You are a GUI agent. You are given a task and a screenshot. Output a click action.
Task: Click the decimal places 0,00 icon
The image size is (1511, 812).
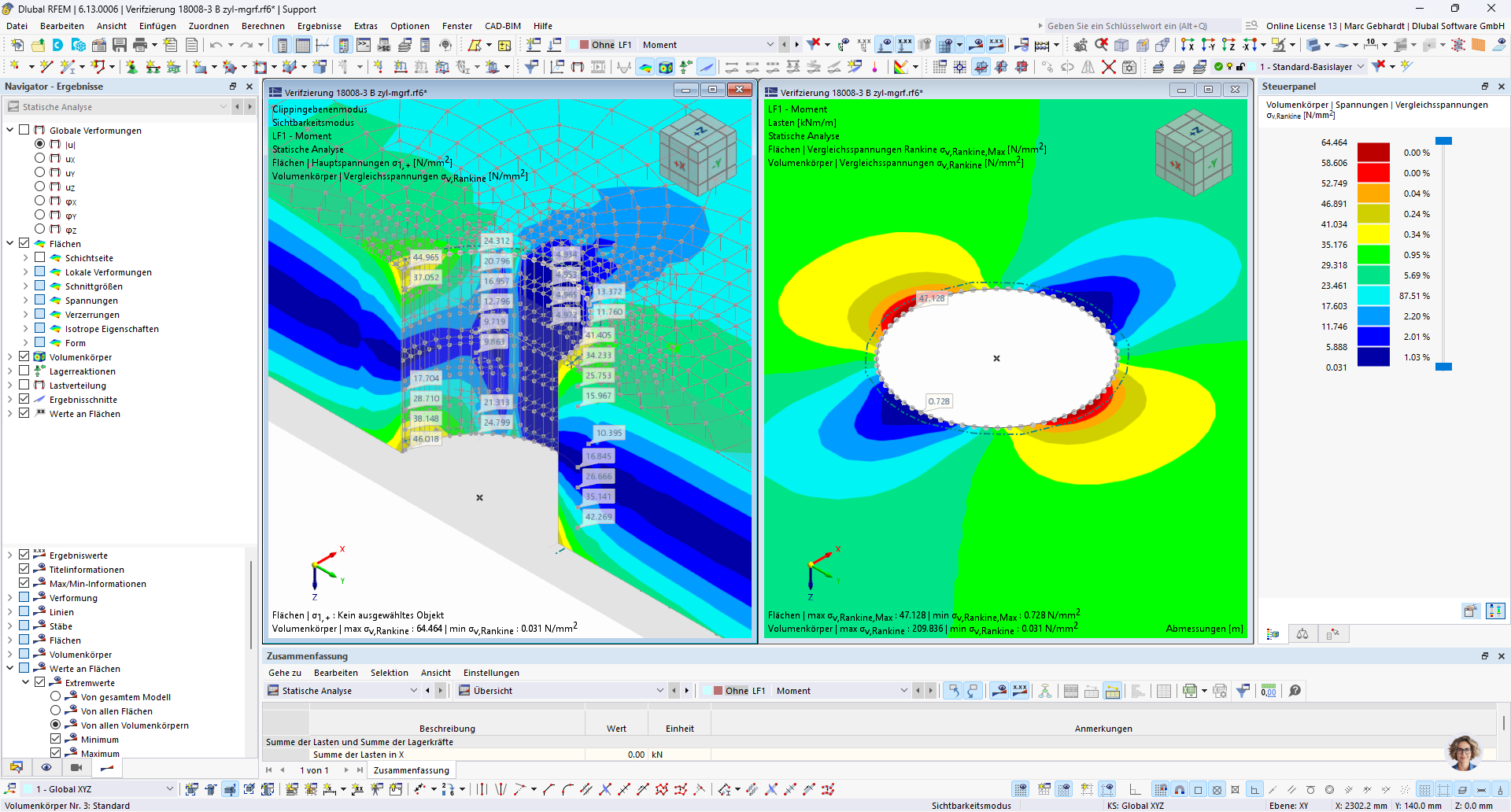pyautogui.click(x=1269, y=691)
